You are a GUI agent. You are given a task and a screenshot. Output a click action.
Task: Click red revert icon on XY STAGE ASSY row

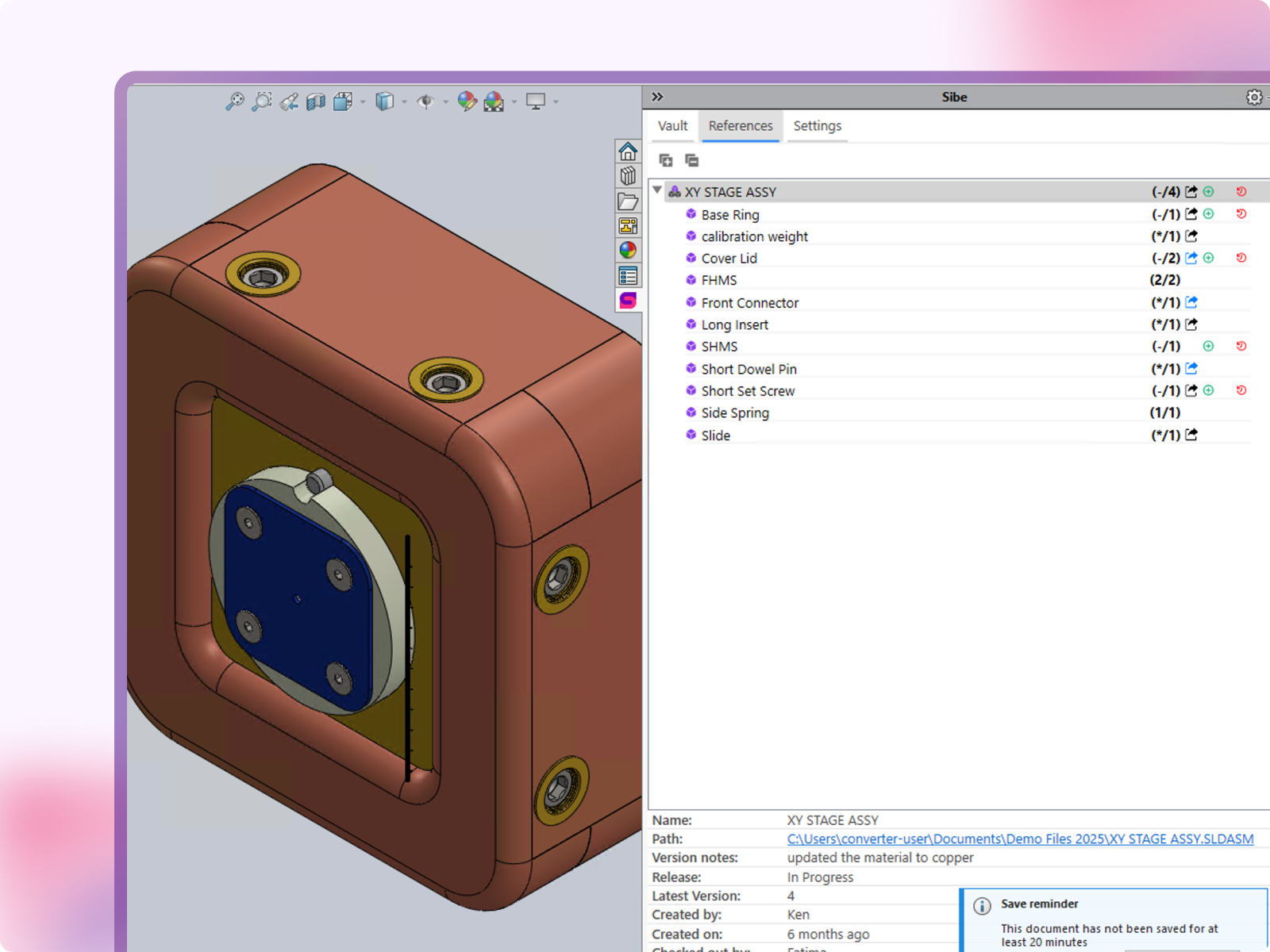(x=1241, y=191)
